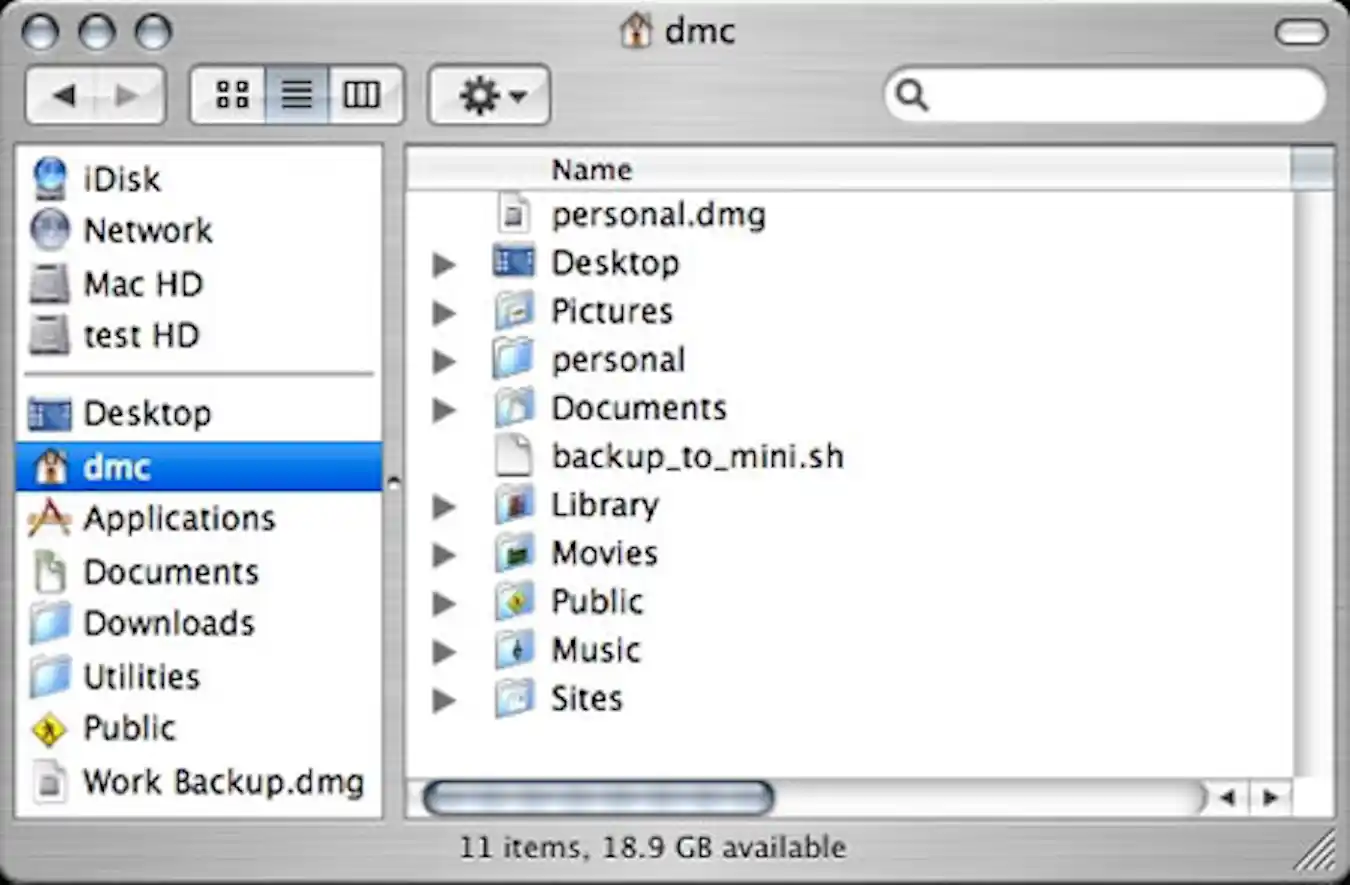Select the backup_to_mini.sh file
Screen dimensions: 1350x885
click(x=697, y=456)
